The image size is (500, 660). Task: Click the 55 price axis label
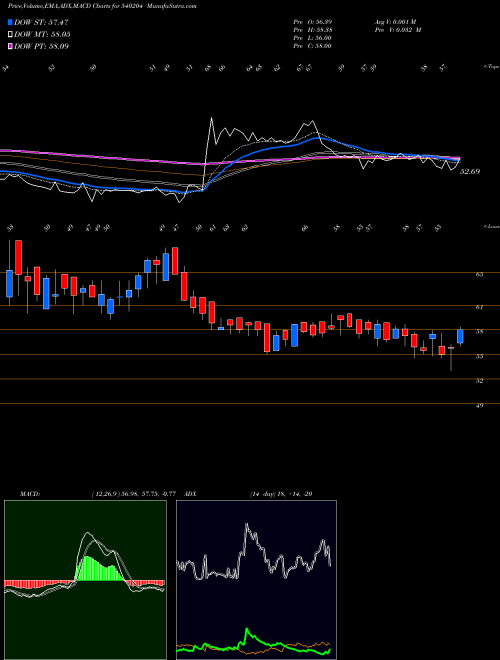[479, 356]
